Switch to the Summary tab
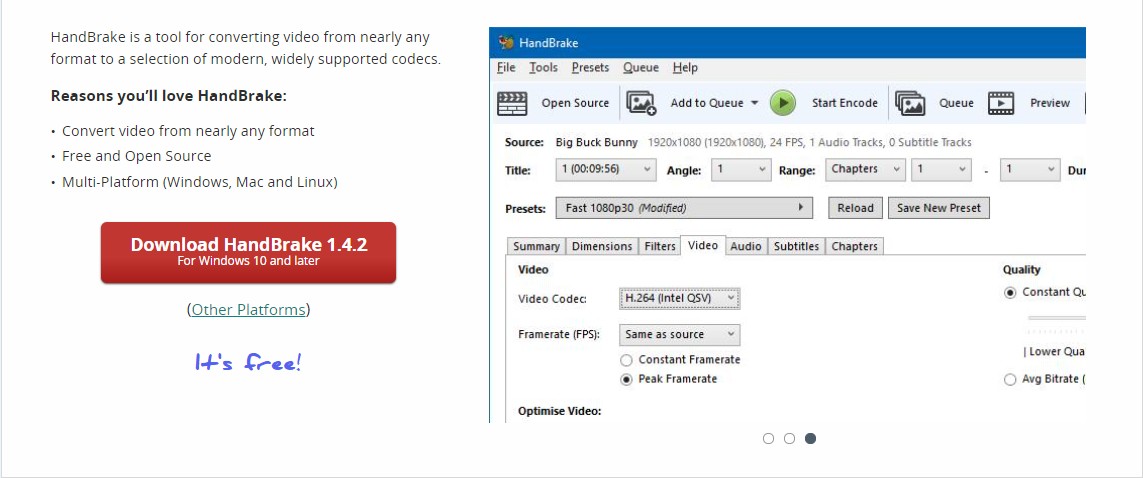1143x478 pixels. [537, 246]
